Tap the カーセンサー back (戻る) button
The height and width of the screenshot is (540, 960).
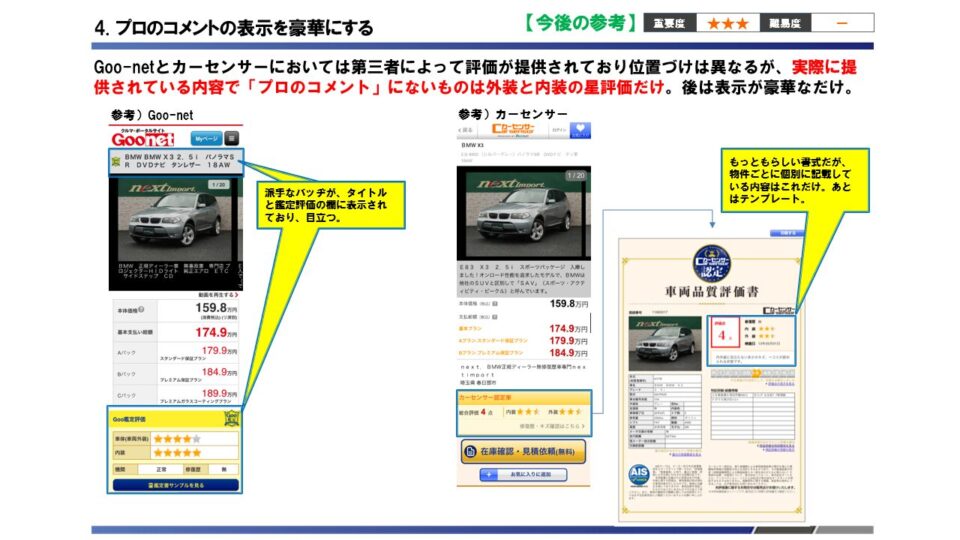tap(467, 130)
